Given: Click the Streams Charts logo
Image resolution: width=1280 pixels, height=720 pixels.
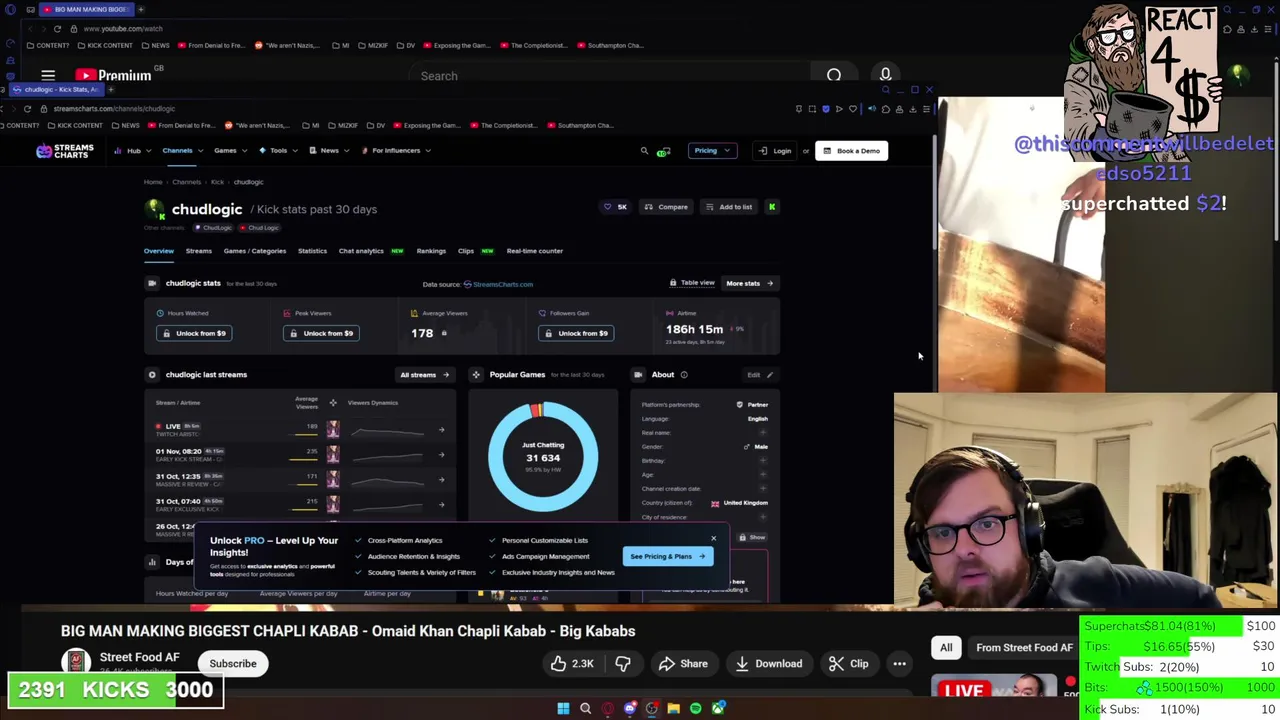Looking at the screenshot, I should point(65,151).
